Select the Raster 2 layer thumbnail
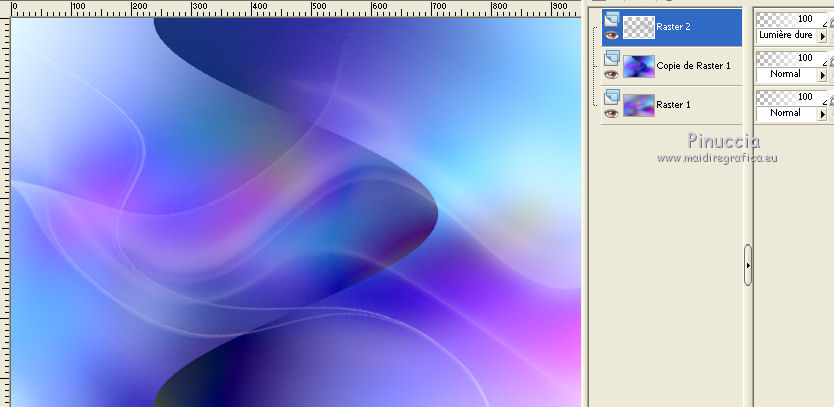Viewport: 834px width, 407px height. point(638,27)
